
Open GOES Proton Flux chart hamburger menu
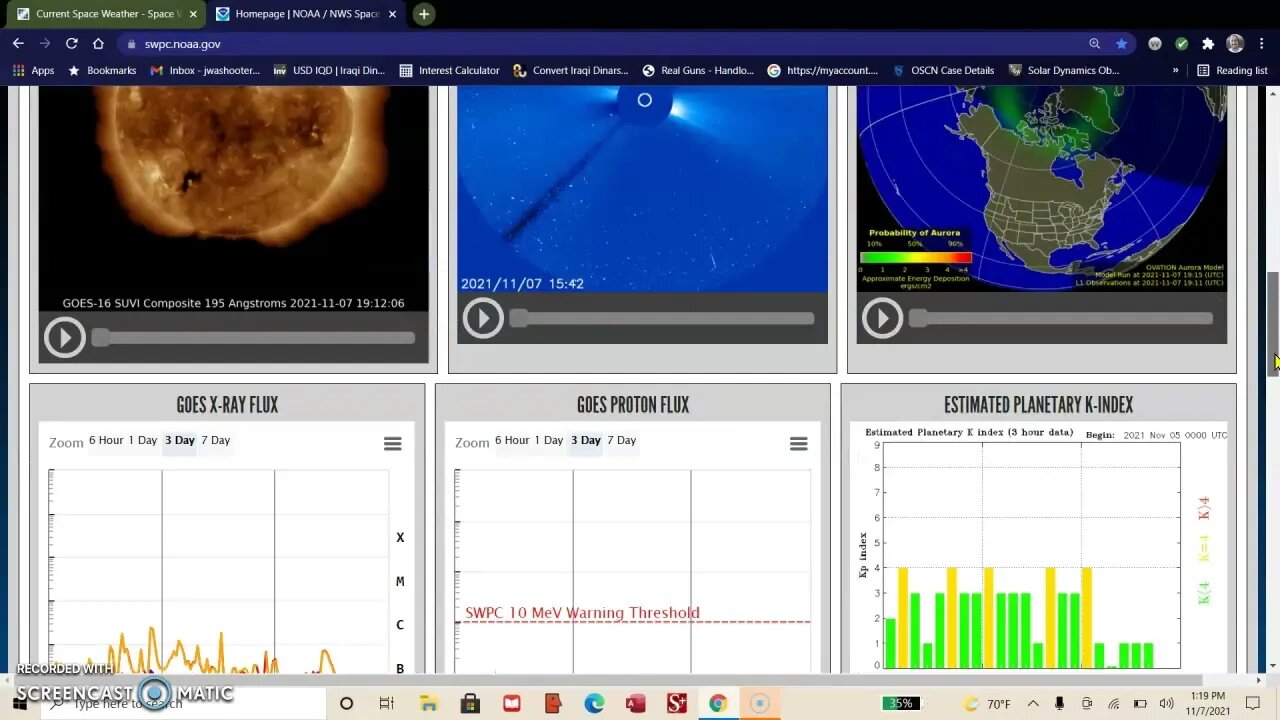[798, 444]
